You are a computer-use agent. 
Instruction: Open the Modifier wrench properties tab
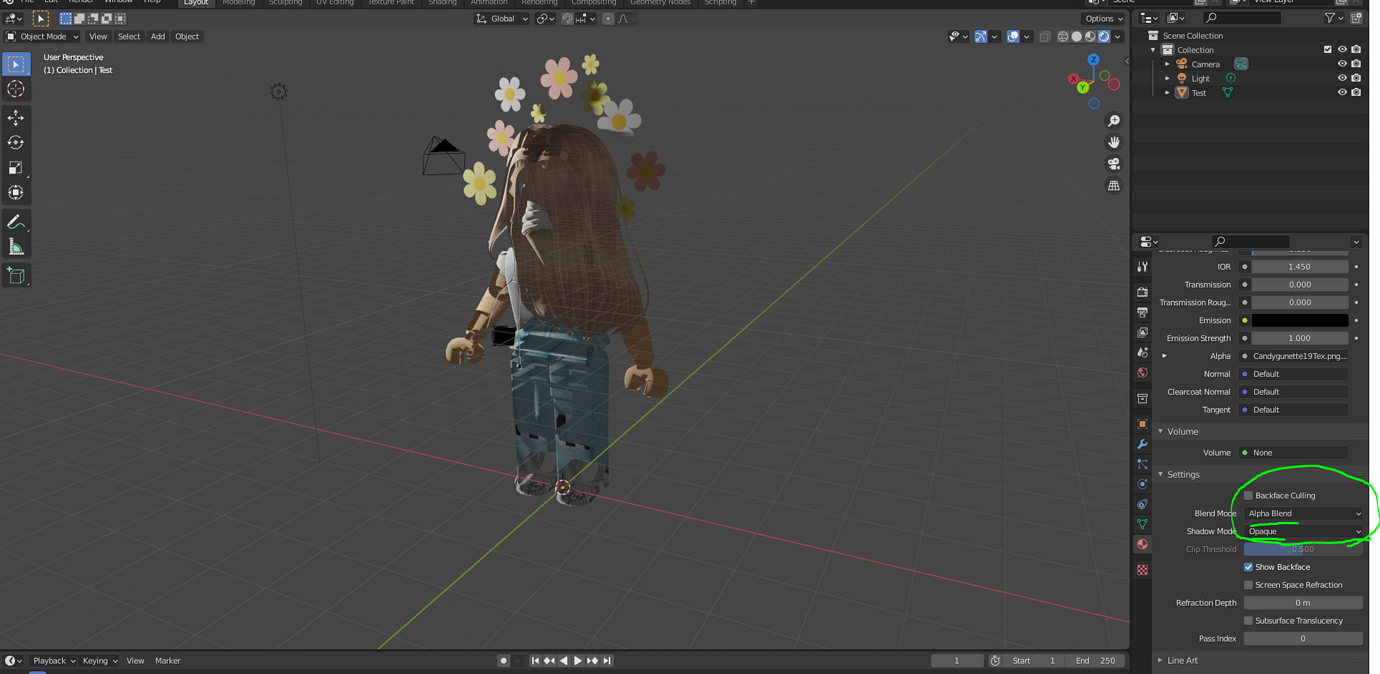coord(1142,444)
